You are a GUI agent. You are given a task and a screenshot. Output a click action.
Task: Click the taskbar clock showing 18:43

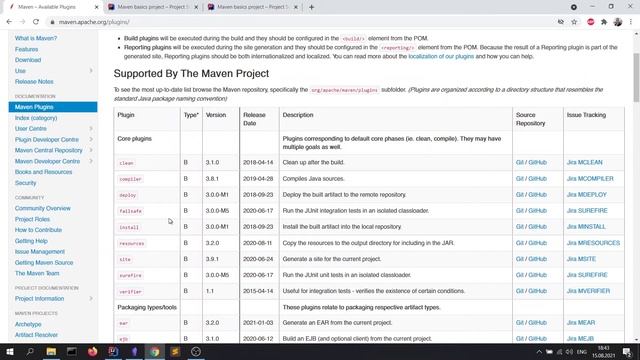coord(603,351)
